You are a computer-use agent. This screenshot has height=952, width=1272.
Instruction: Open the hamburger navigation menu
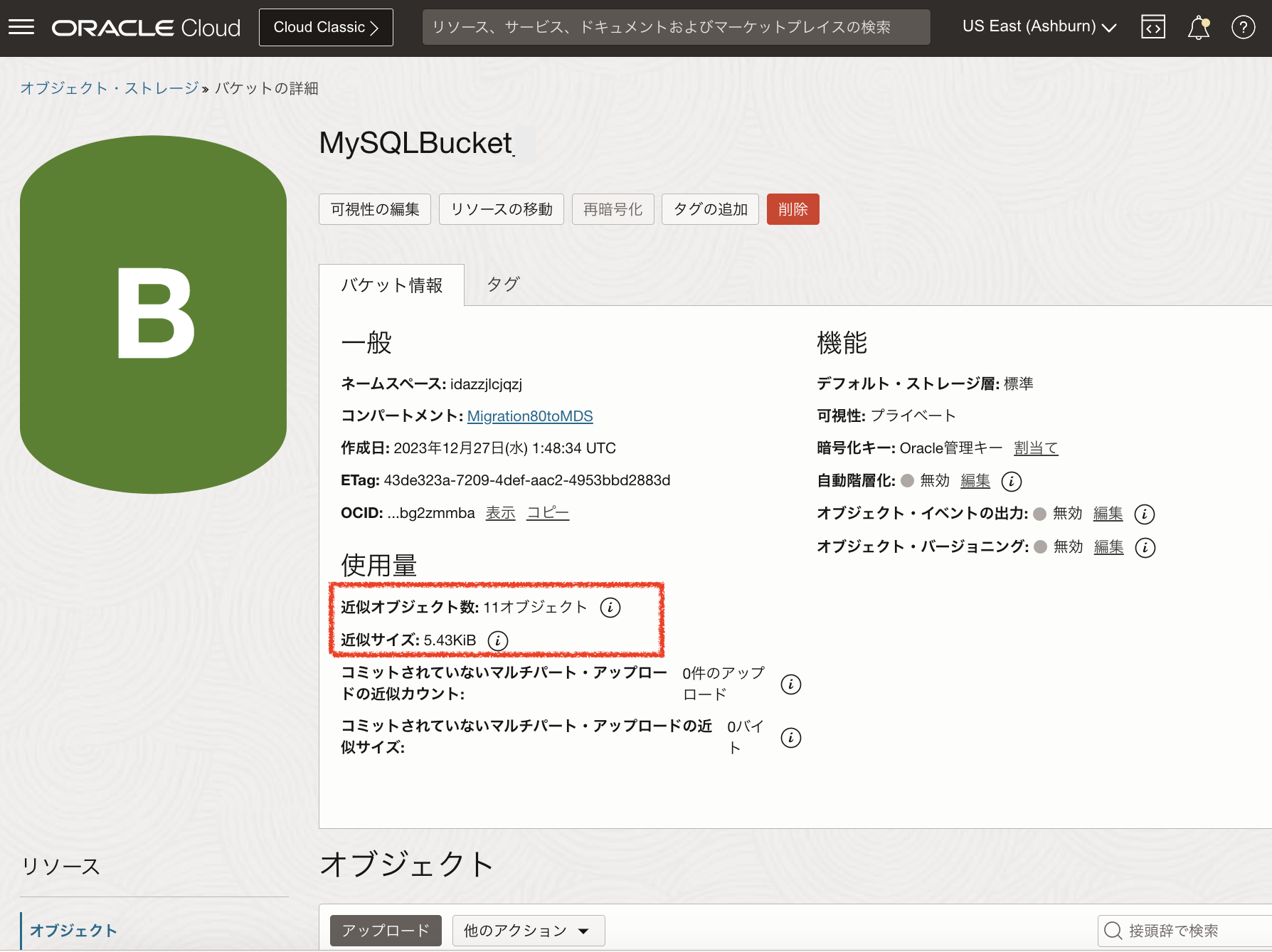[21, 27]
